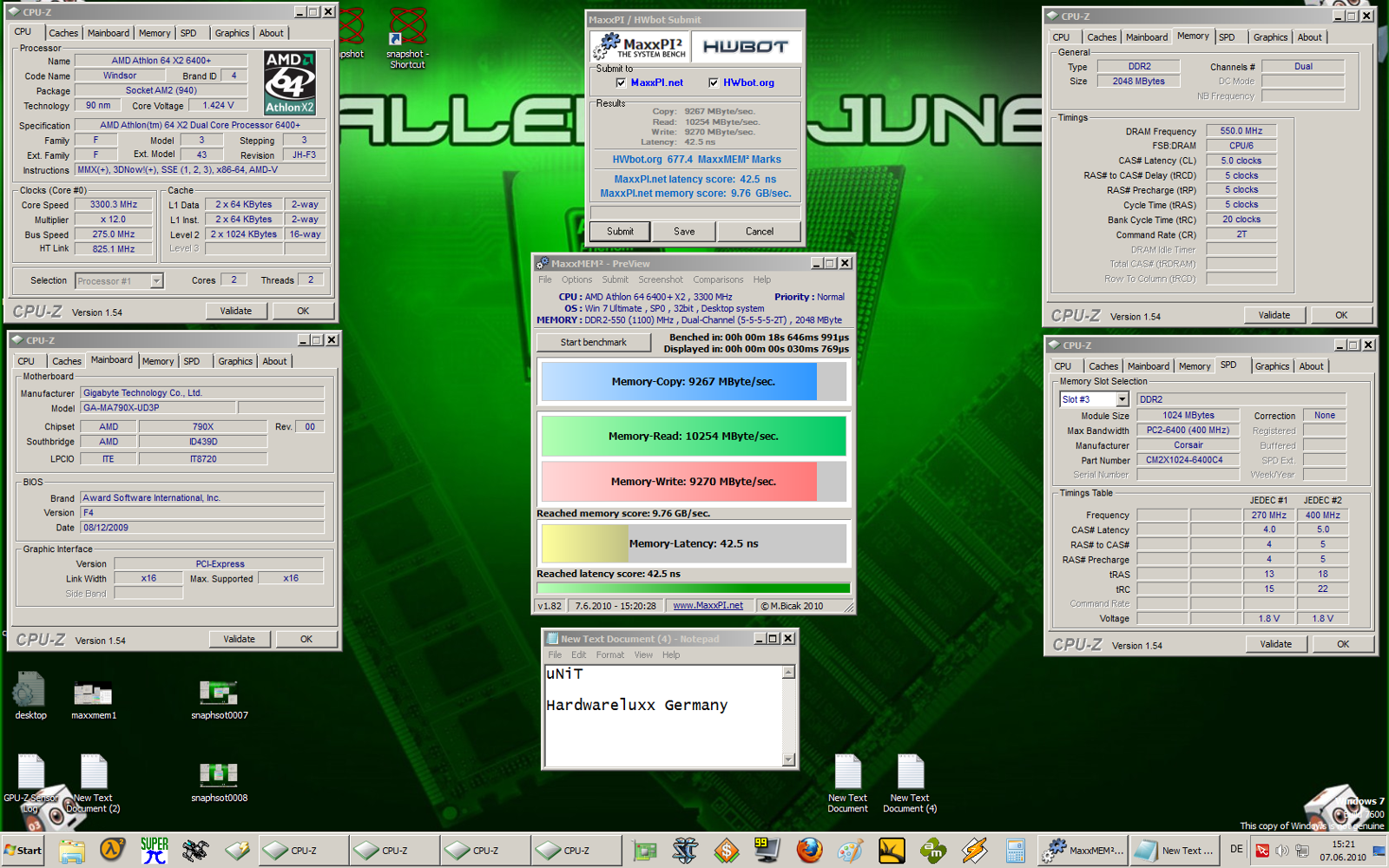This screenshot has width=1389, height=868.
Task: Toggle the HWbot.org submit checkbox
Action: (714, 82)
